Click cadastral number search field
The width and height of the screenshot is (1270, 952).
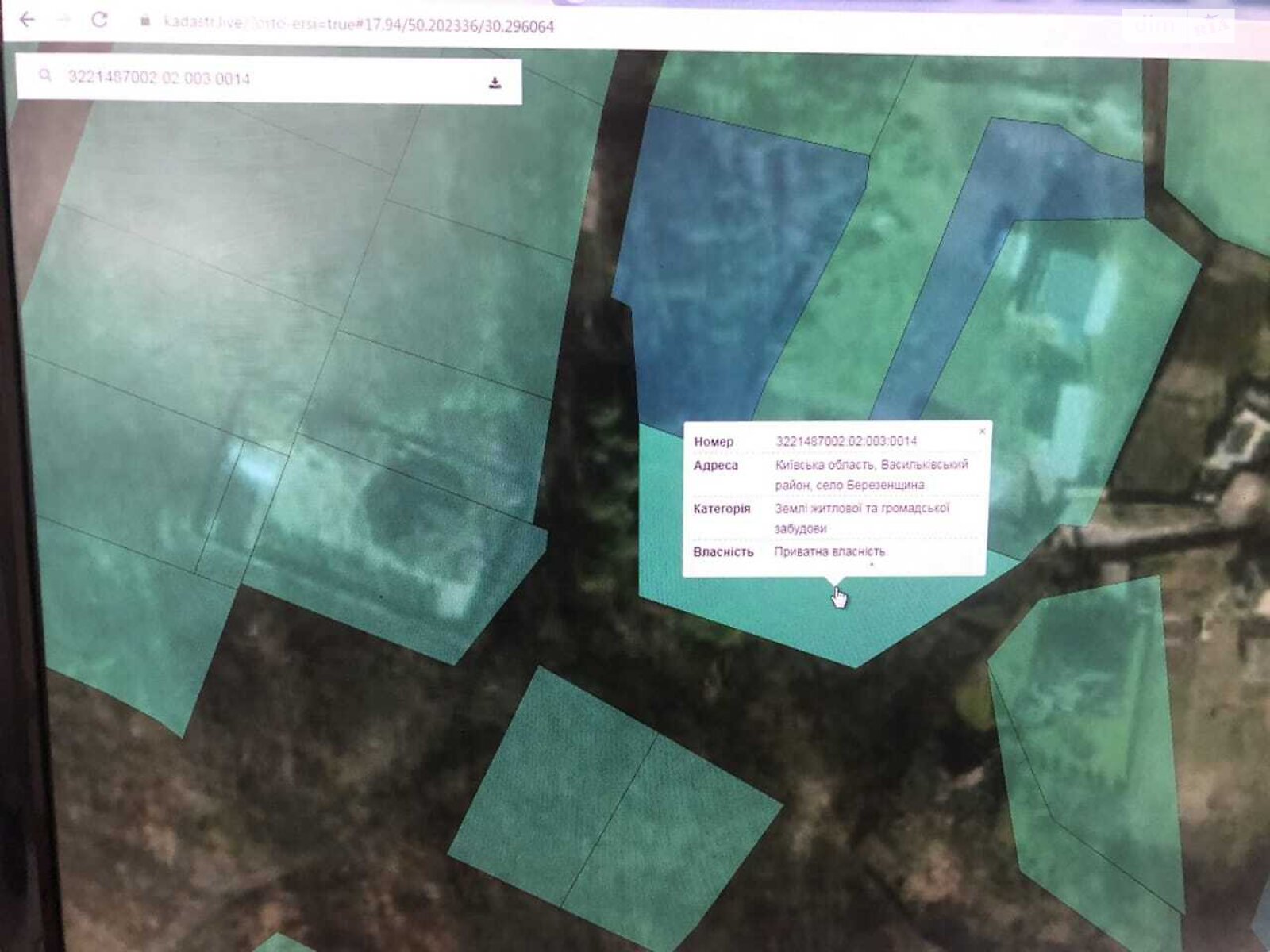point(270,79)
